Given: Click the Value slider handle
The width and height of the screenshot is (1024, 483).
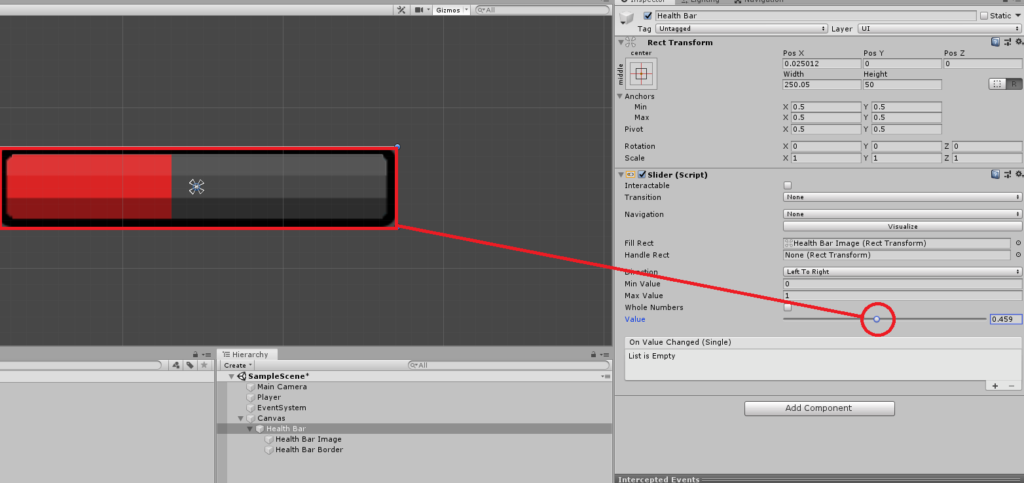Looking at the screenshot, I should (876, 319).
